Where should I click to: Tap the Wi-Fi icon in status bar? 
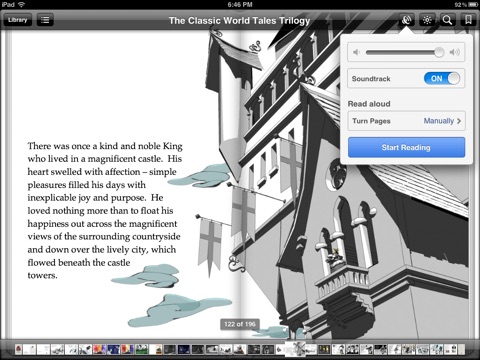click(21, 5)
